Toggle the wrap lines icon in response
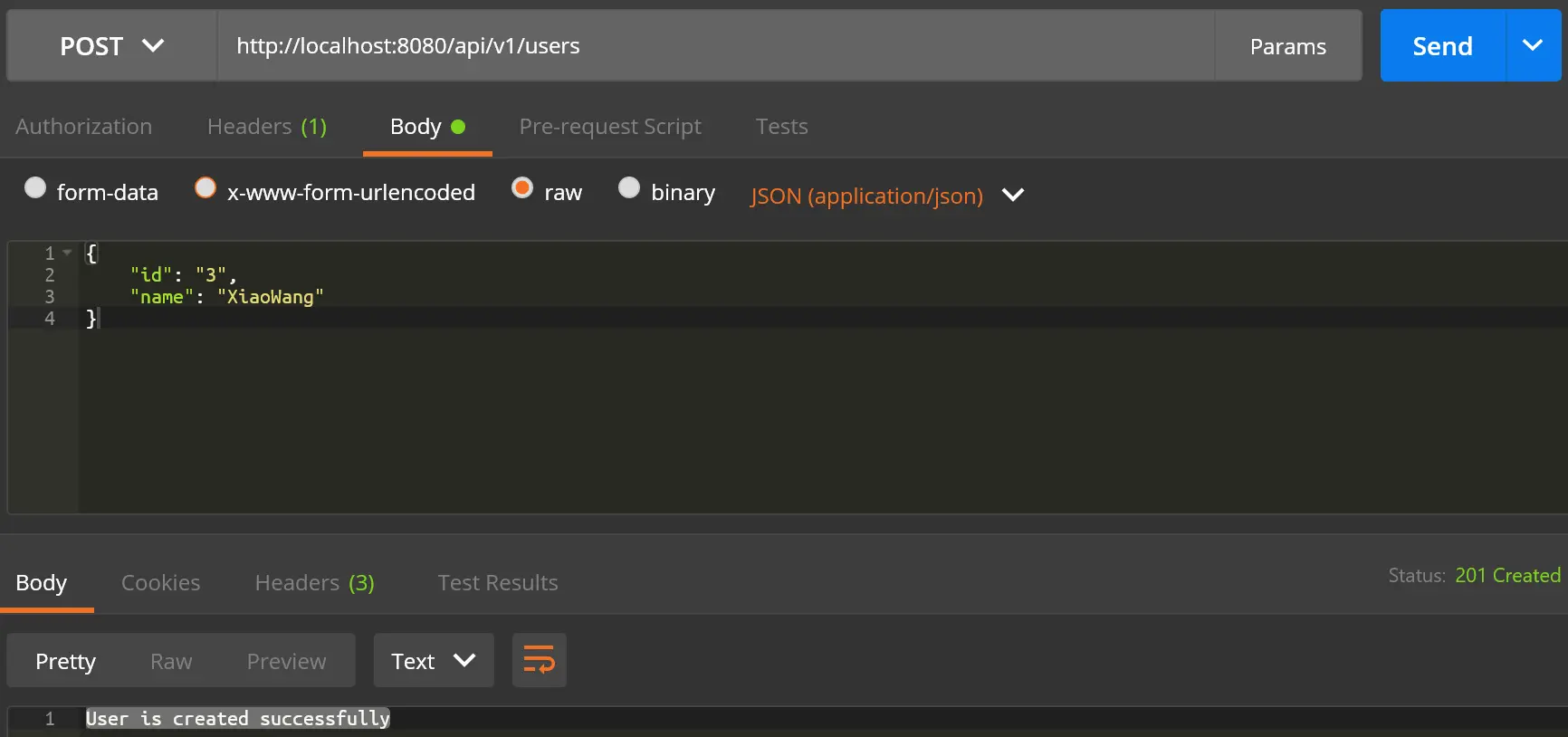This screenshot has width=1568, height=737. click(540, 660)
